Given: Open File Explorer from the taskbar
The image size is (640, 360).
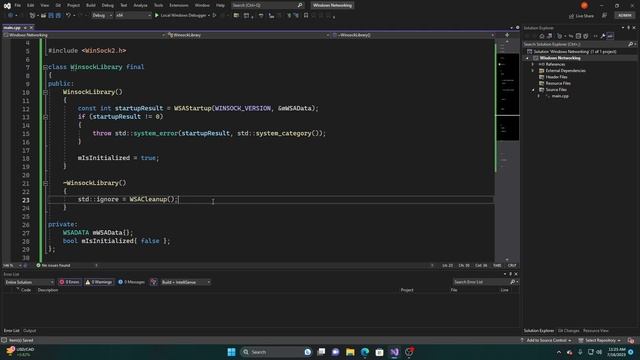Looking at the screenshot, I should [x=350, y=352].
